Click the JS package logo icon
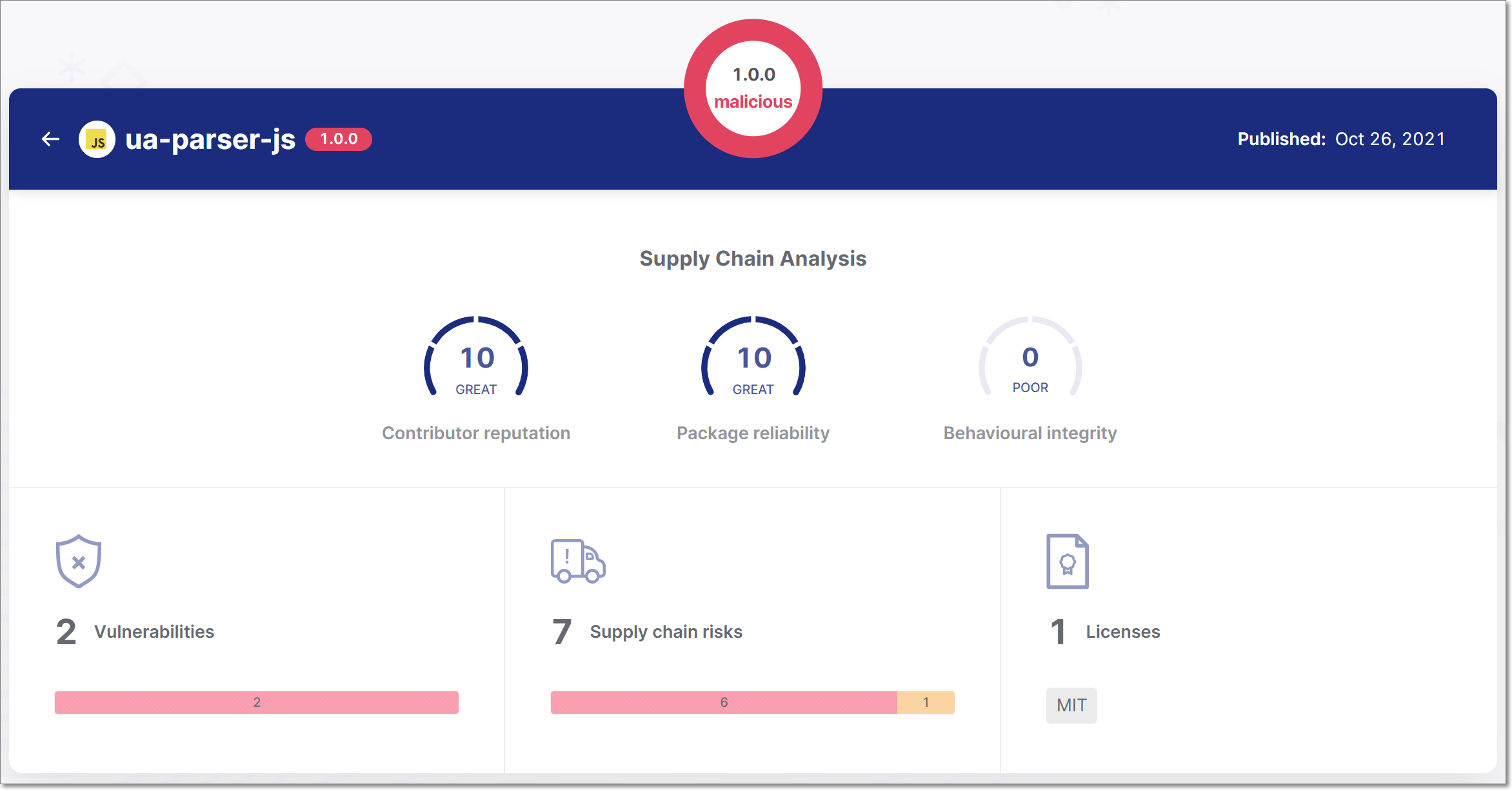 pos(97,139)
